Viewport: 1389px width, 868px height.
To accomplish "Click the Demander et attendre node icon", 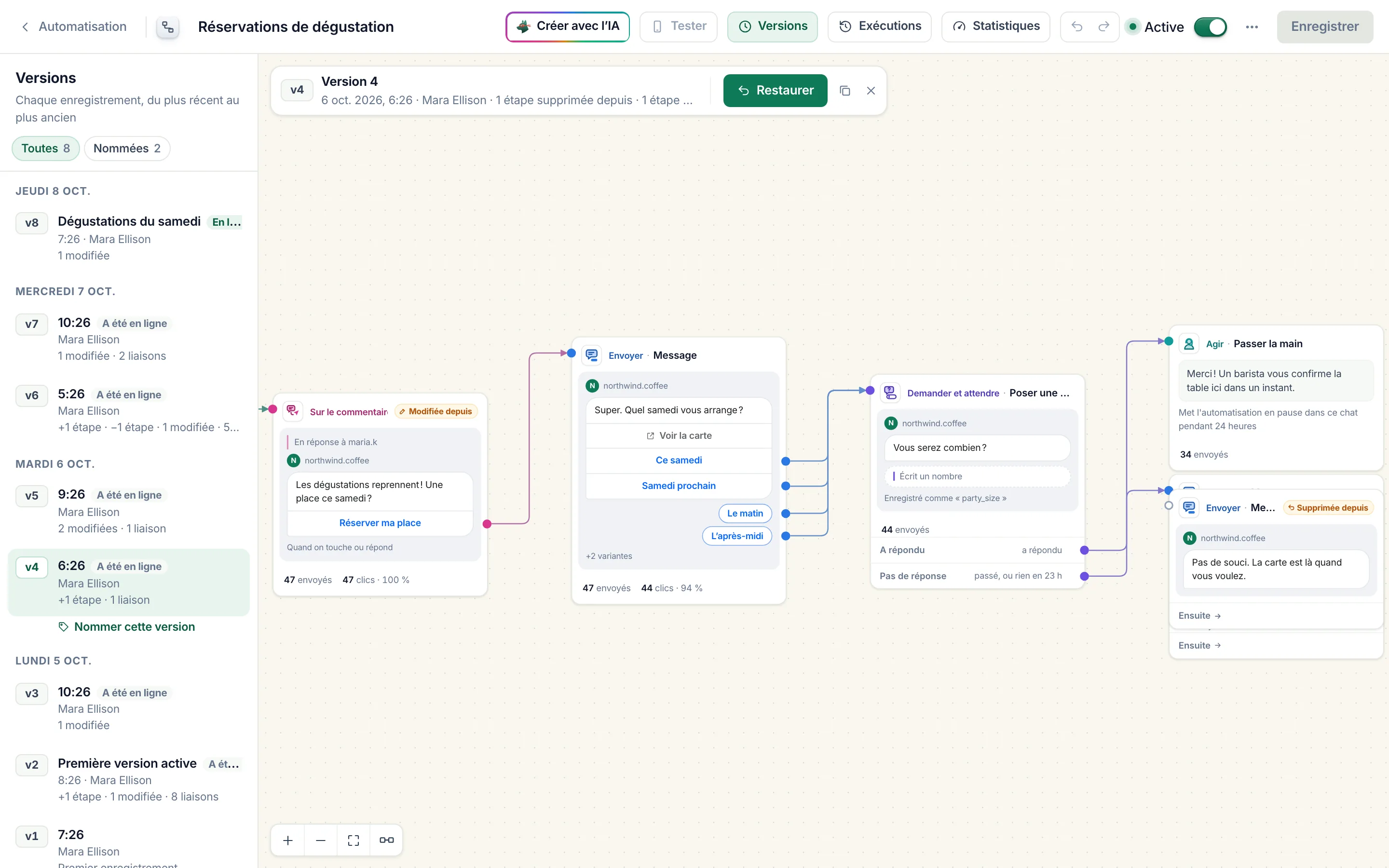I will click(x=890, y=393).
